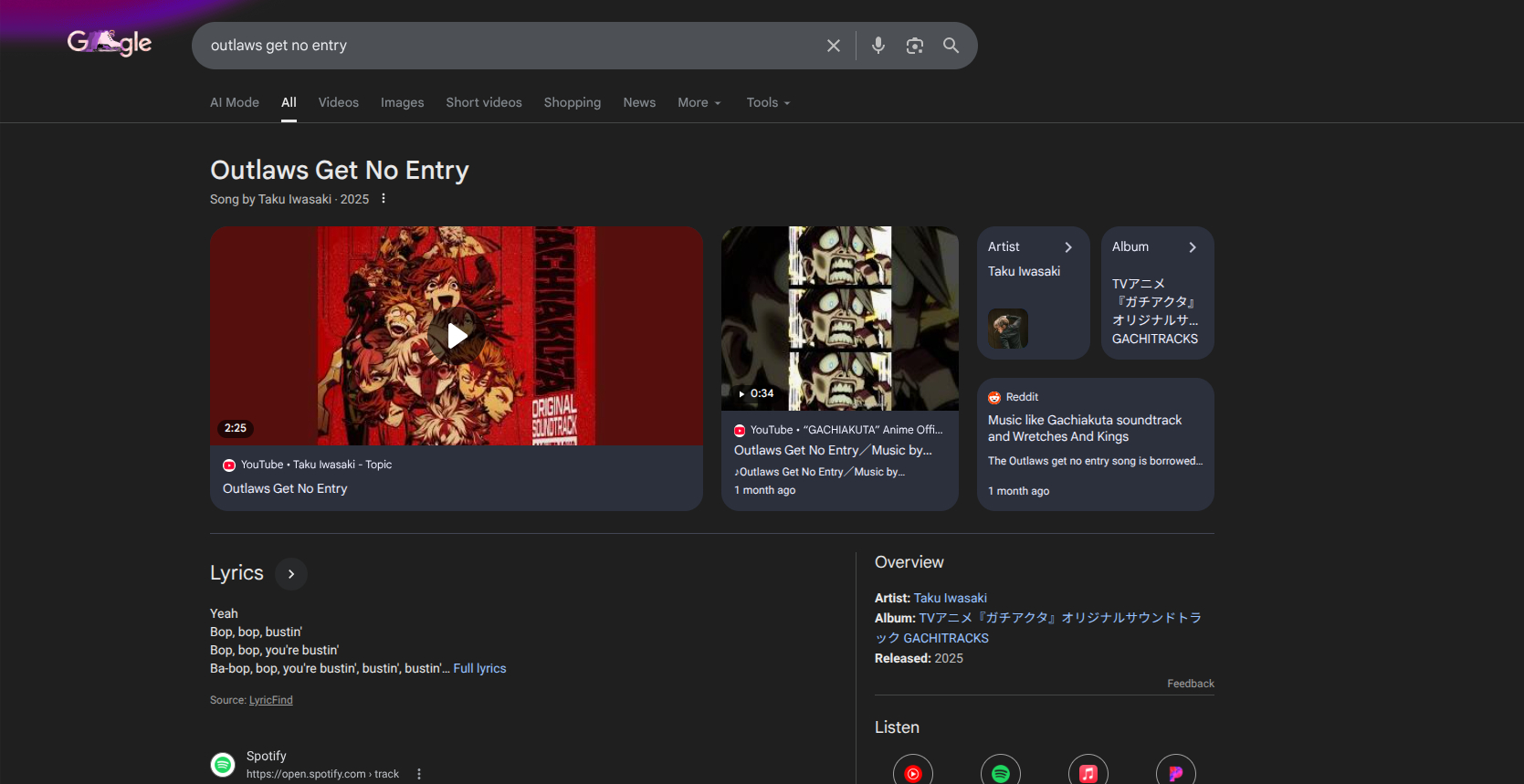Open the Full lyrics link
This screenshot has height=784, width=1524.
(x=479, y=668)
